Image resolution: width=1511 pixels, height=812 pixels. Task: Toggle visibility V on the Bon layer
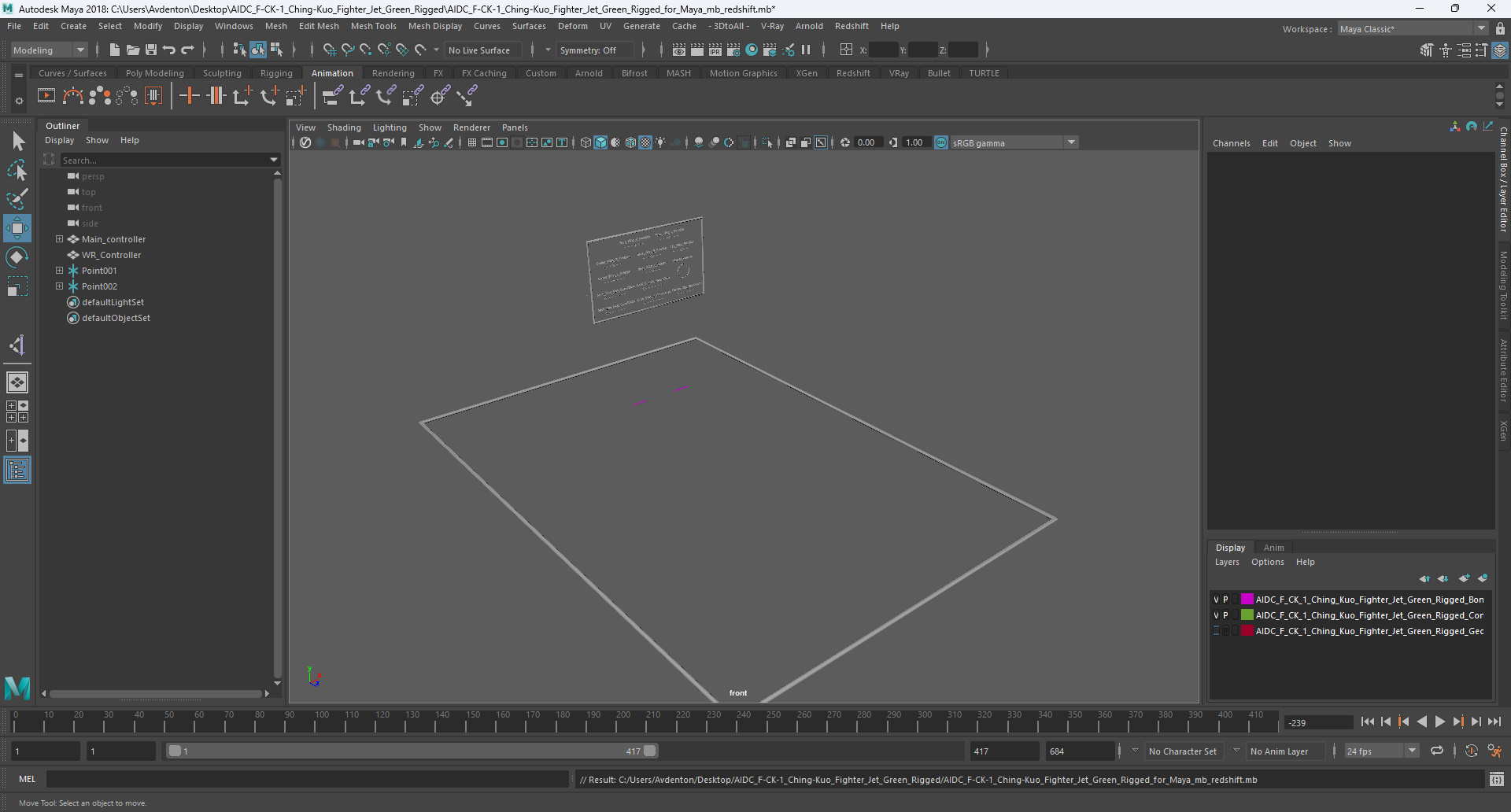(1216, 600)
